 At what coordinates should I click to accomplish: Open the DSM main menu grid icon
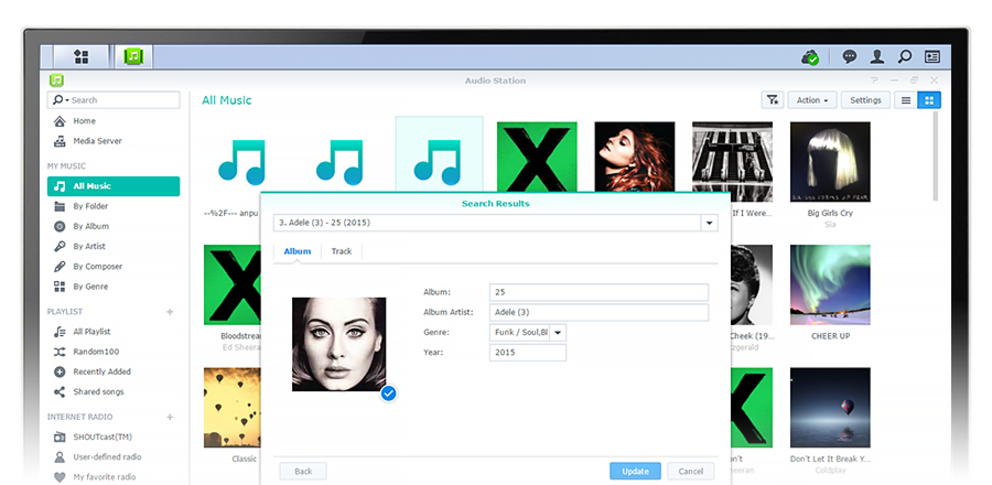point(81,57)
